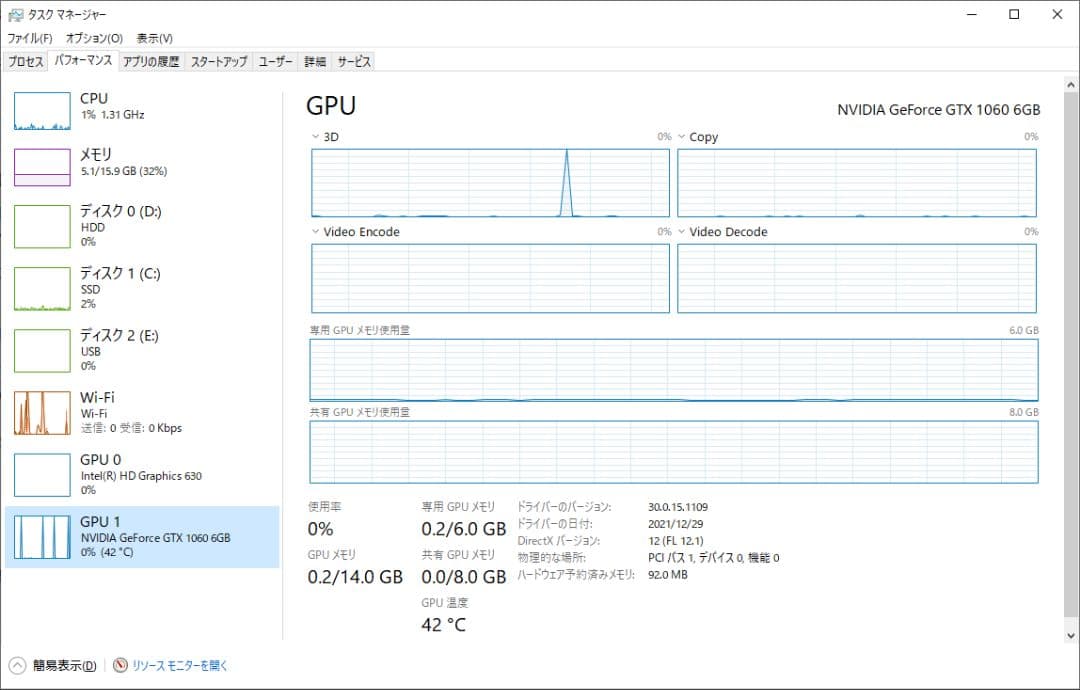This screenshot has width=1080, height=690.
Task: Select the Video Decode graph area
Action: click(857, 278)
